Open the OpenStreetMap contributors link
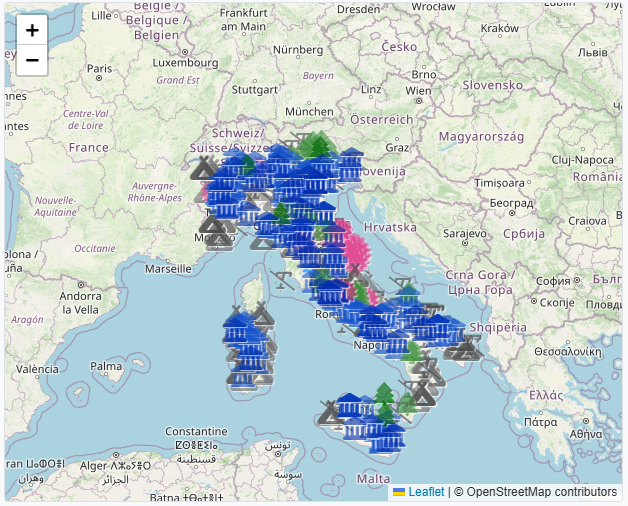628x506 pixels. click(x=541, y=492)
